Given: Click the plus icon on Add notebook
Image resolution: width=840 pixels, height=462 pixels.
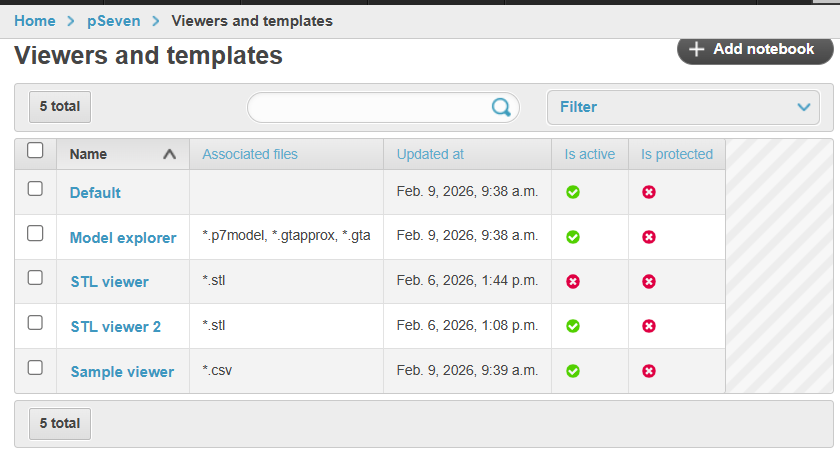Looking at the screenshot, I should (697, 49).
